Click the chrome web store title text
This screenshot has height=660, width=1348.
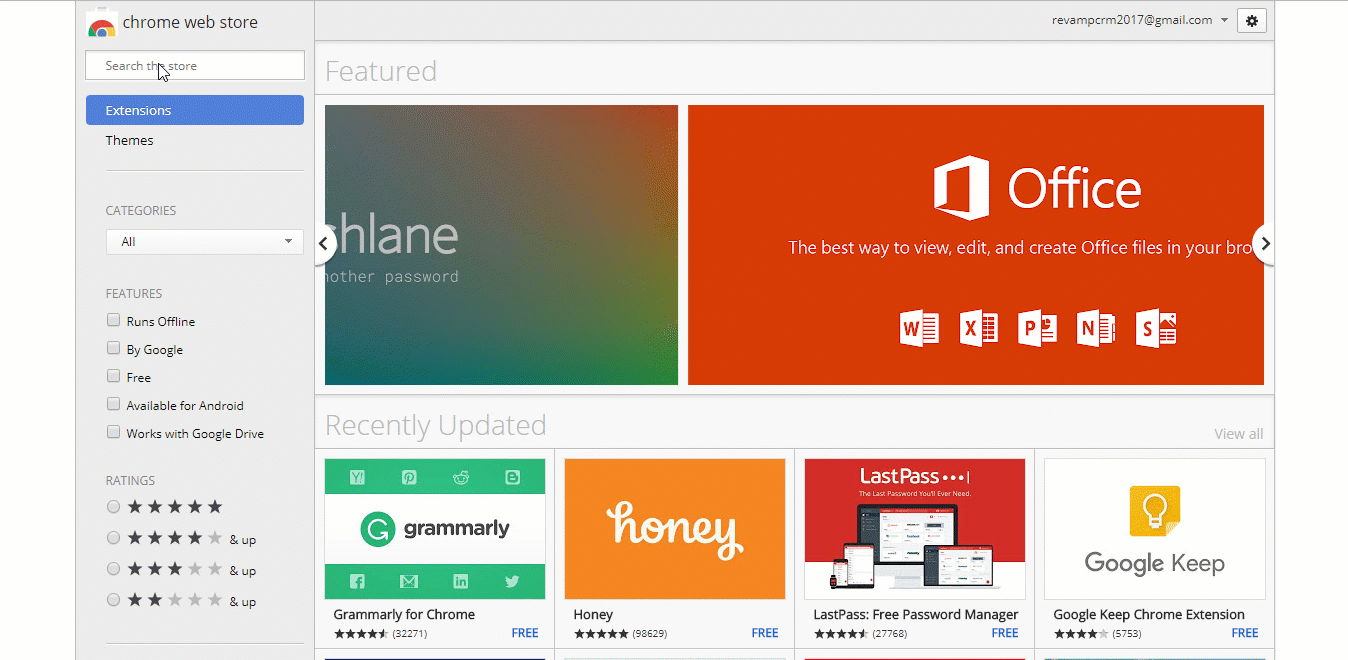click(190, 22)
